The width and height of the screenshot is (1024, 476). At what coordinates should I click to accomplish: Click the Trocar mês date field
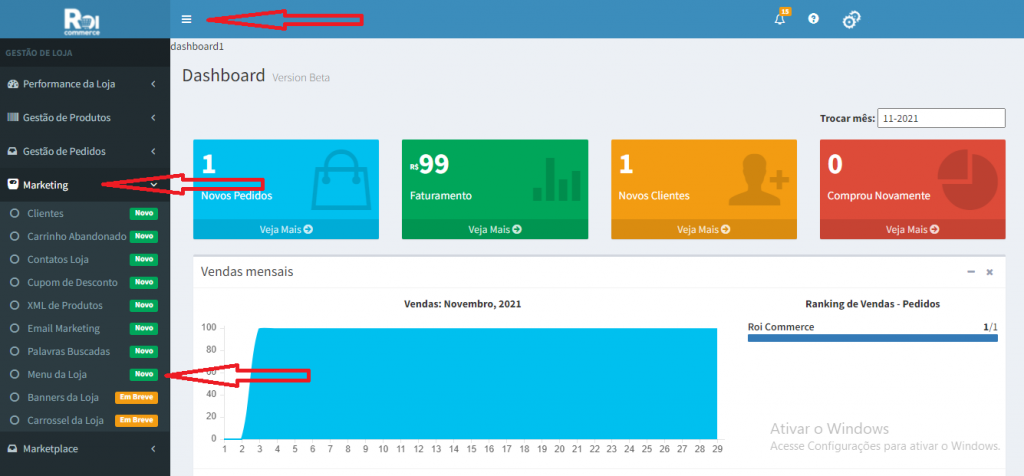coord(941,118)
